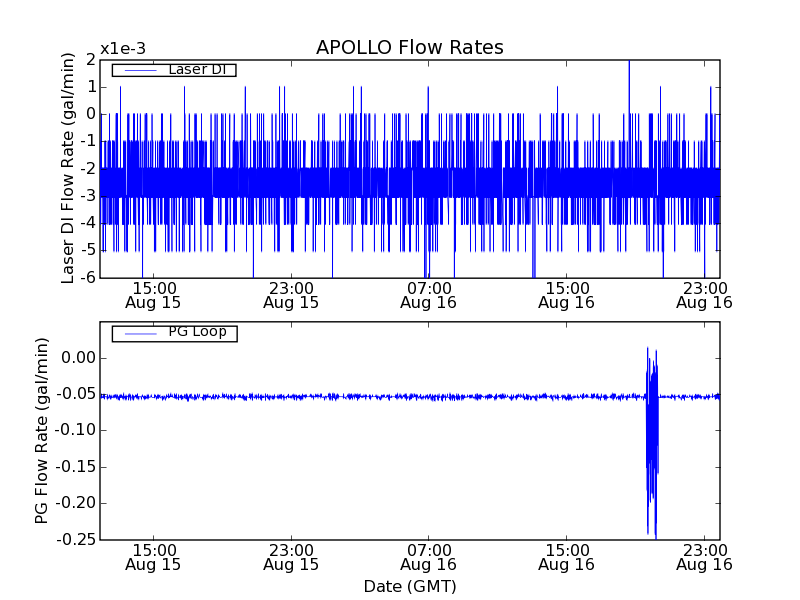The image size is (800, 600).
Task: Click the 0.00 y-axis tick label
Action: point(78,358)
